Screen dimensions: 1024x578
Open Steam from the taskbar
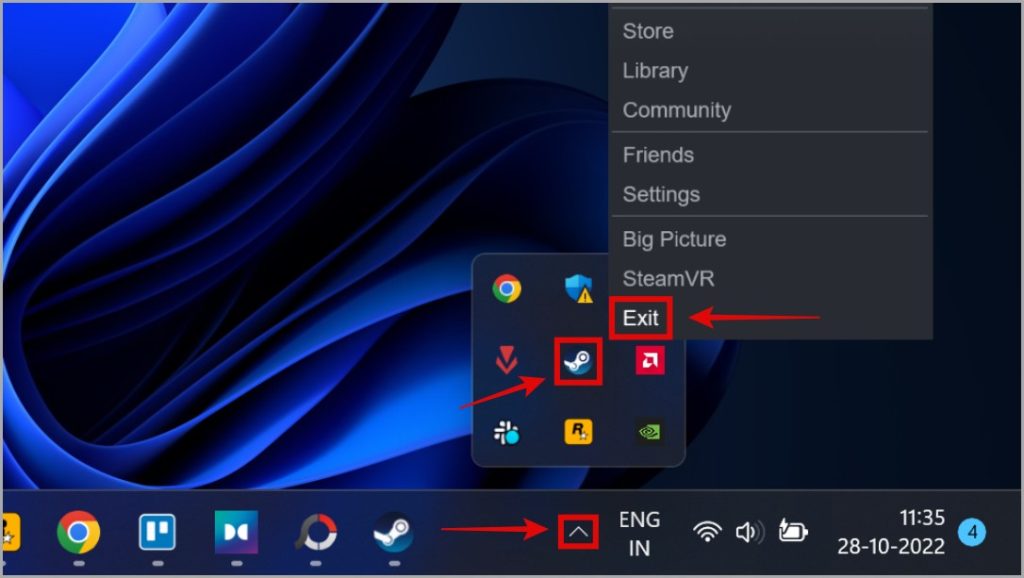pos(394,532)
